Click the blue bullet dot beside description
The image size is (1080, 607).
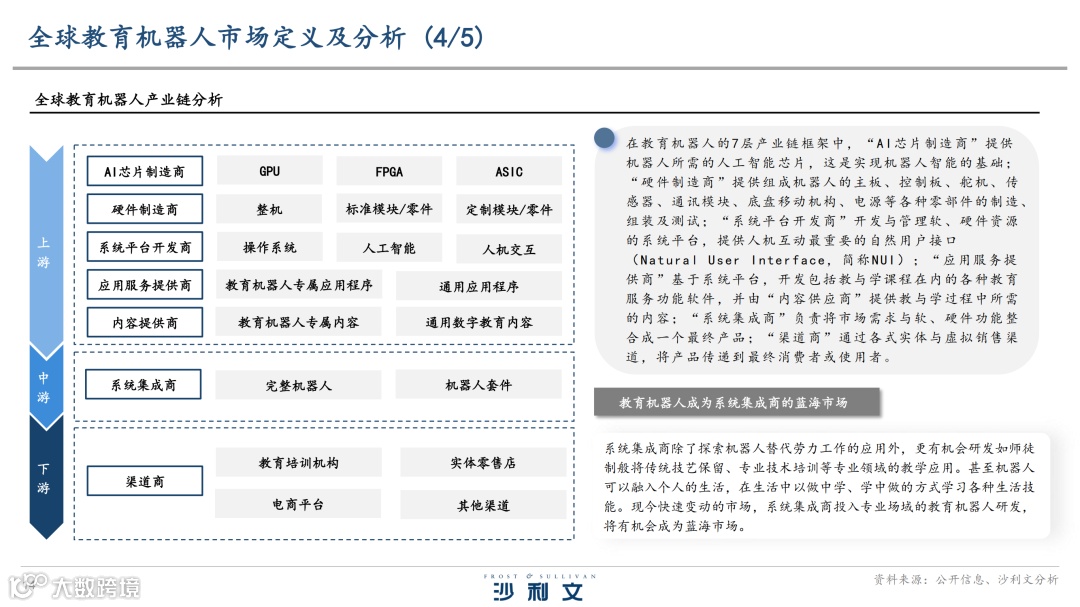click(604, 138)
